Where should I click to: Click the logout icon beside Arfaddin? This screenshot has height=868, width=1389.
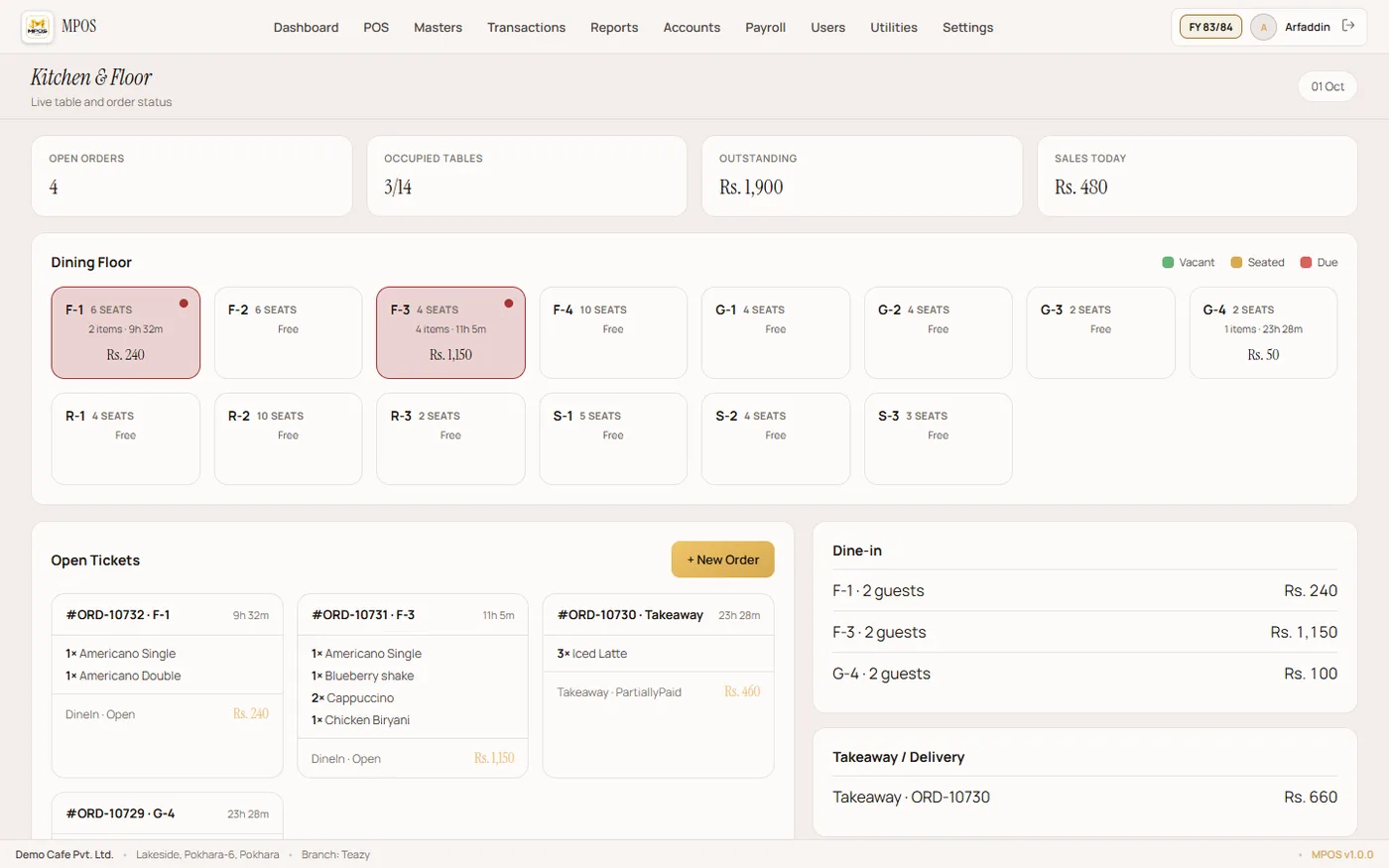(1348, 26)
